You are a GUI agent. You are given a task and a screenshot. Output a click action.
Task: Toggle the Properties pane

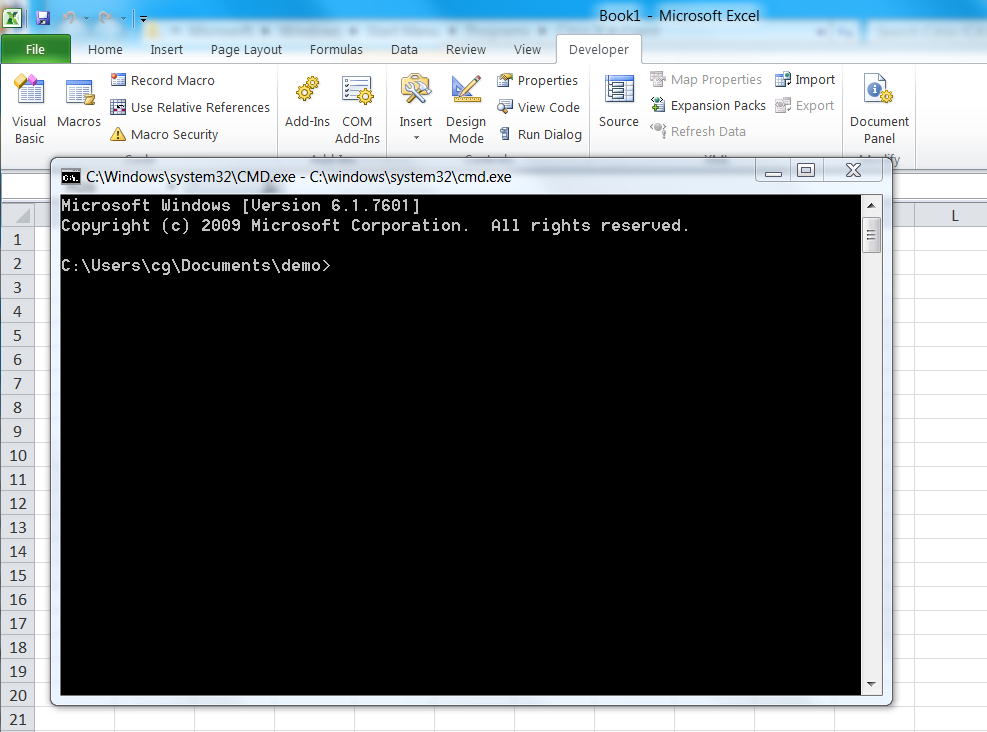point(539,80)
